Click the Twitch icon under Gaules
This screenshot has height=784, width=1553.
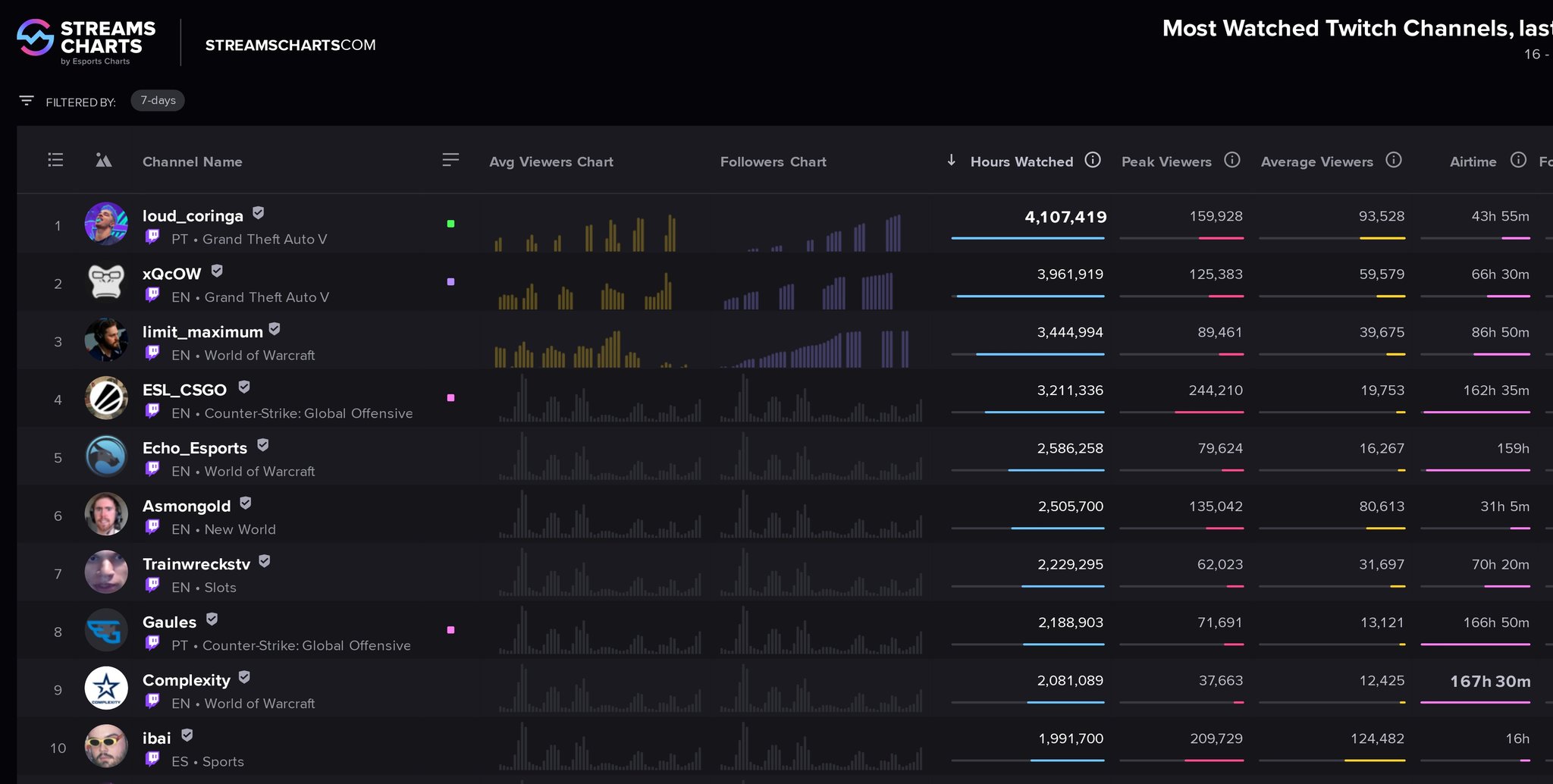[x=152, y=643]
